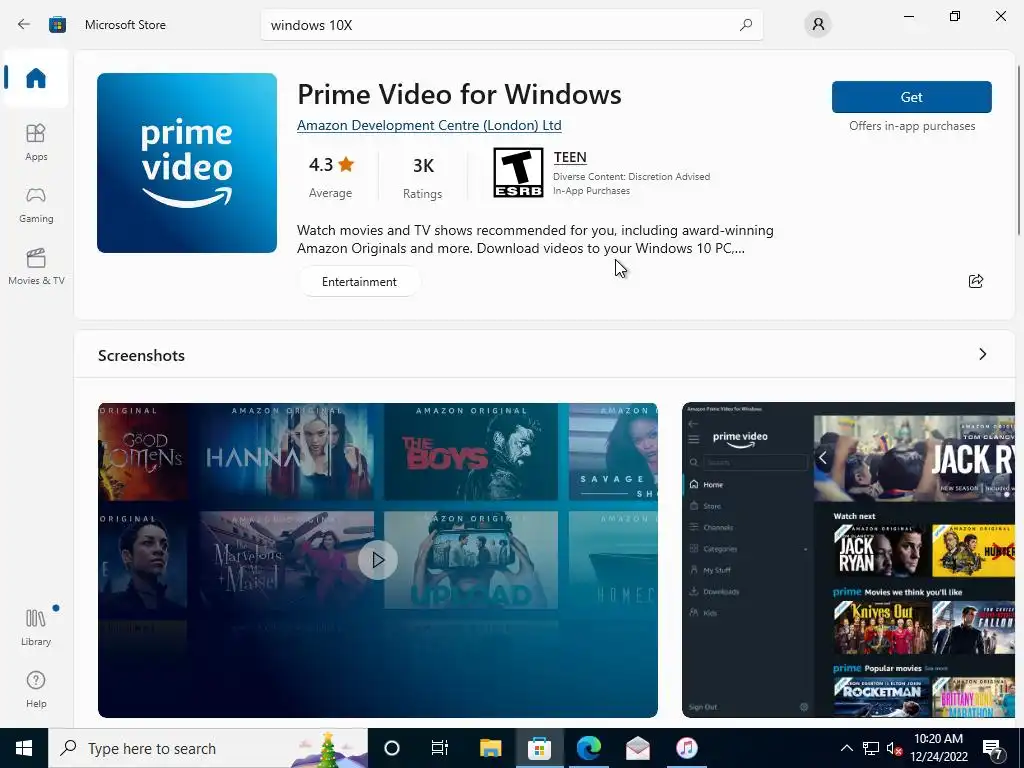
Task: Open the Mail app from taskbar
Action: click(638, 748)
